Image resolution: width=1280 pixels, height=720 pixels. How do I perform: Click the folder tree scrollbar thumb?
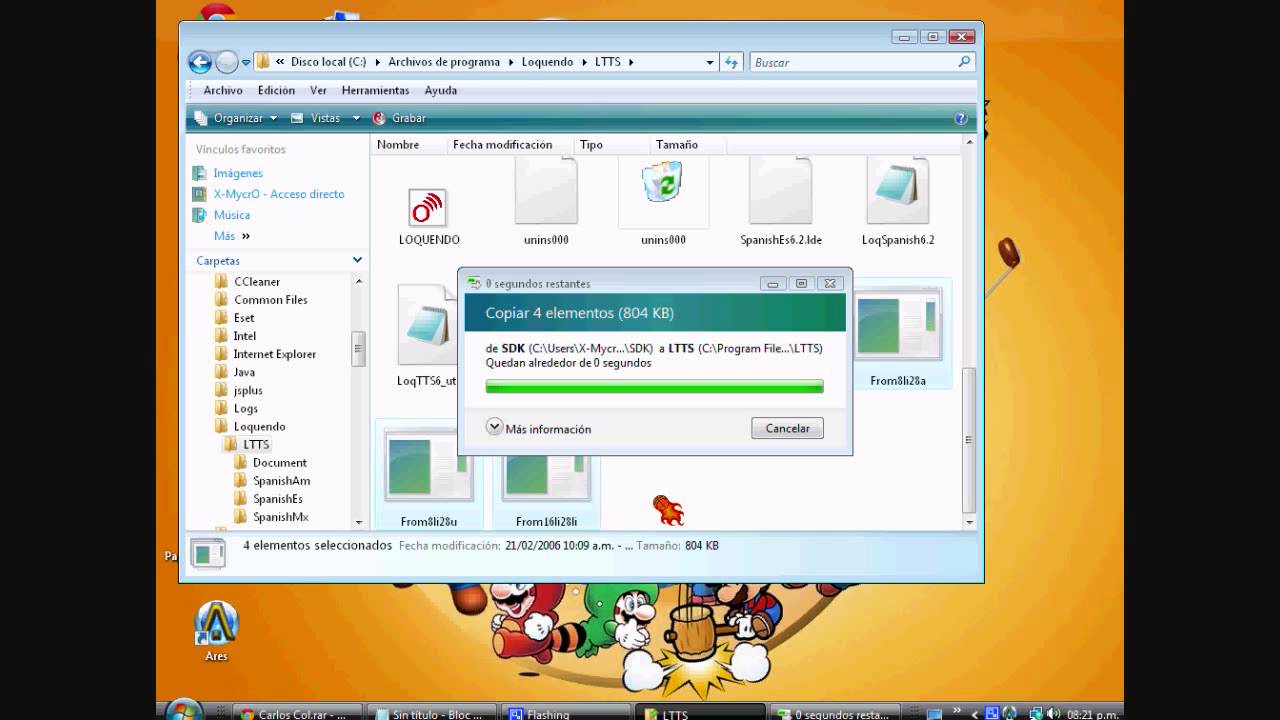(358, 349)
